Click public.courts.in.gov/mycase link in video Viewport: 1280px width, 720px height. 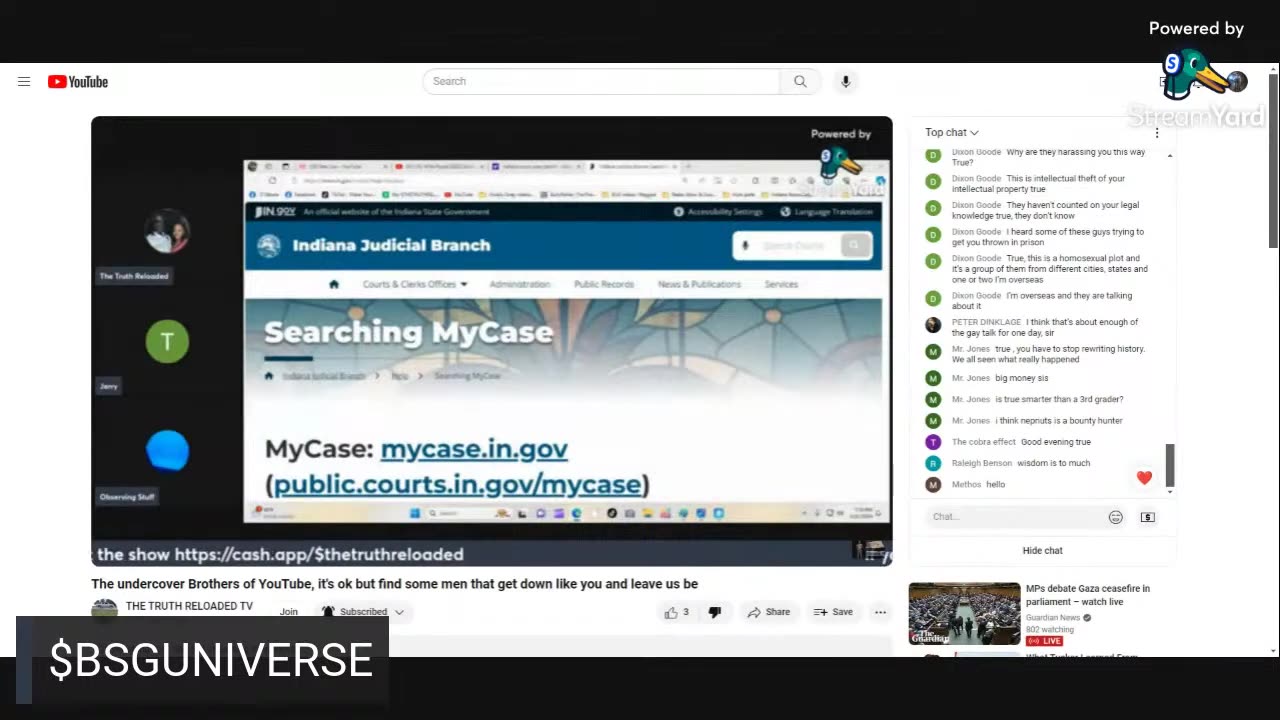pos(457,485)
